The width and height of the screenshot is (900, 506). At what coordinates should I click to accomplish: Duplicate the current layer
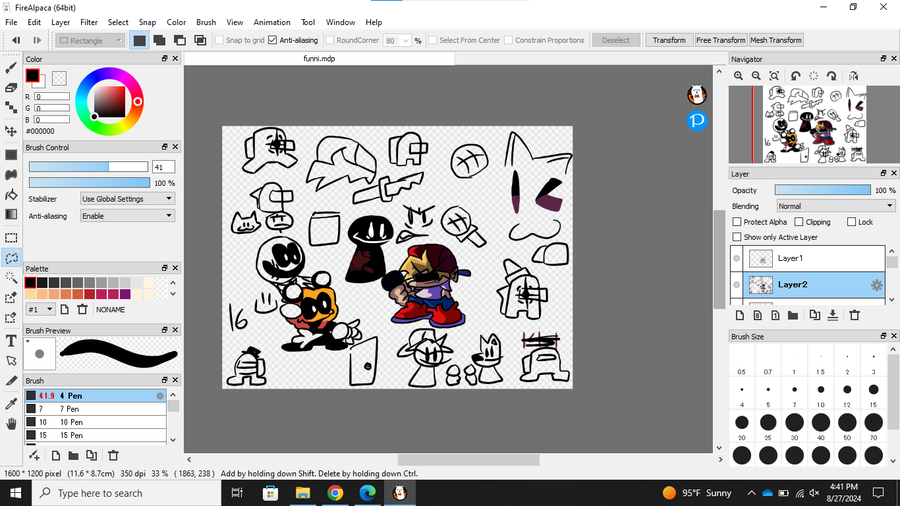tap(814, 315)
